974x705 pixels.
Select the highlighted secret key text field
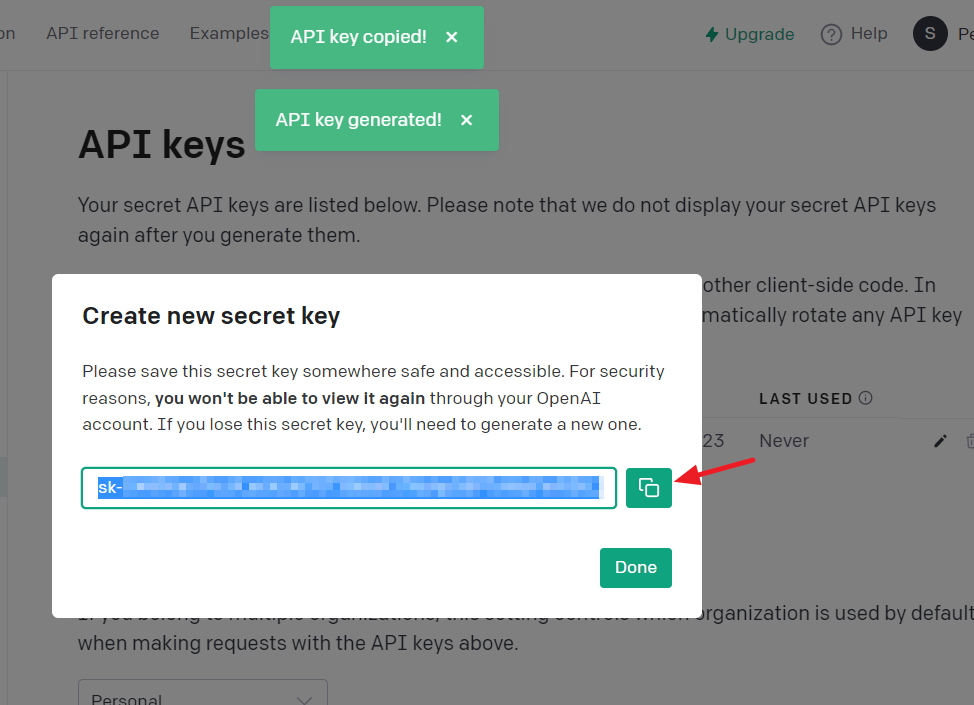coord(348,488)
